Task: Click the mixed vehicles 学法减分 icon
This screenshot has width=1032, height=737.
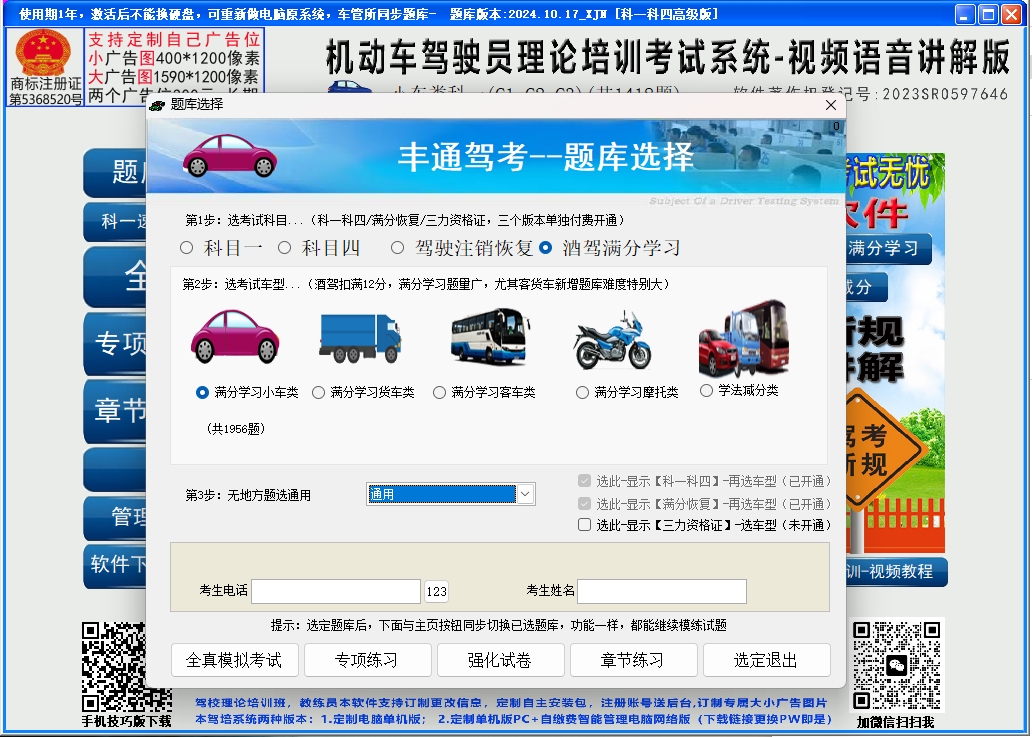Action: click(743, 340)
